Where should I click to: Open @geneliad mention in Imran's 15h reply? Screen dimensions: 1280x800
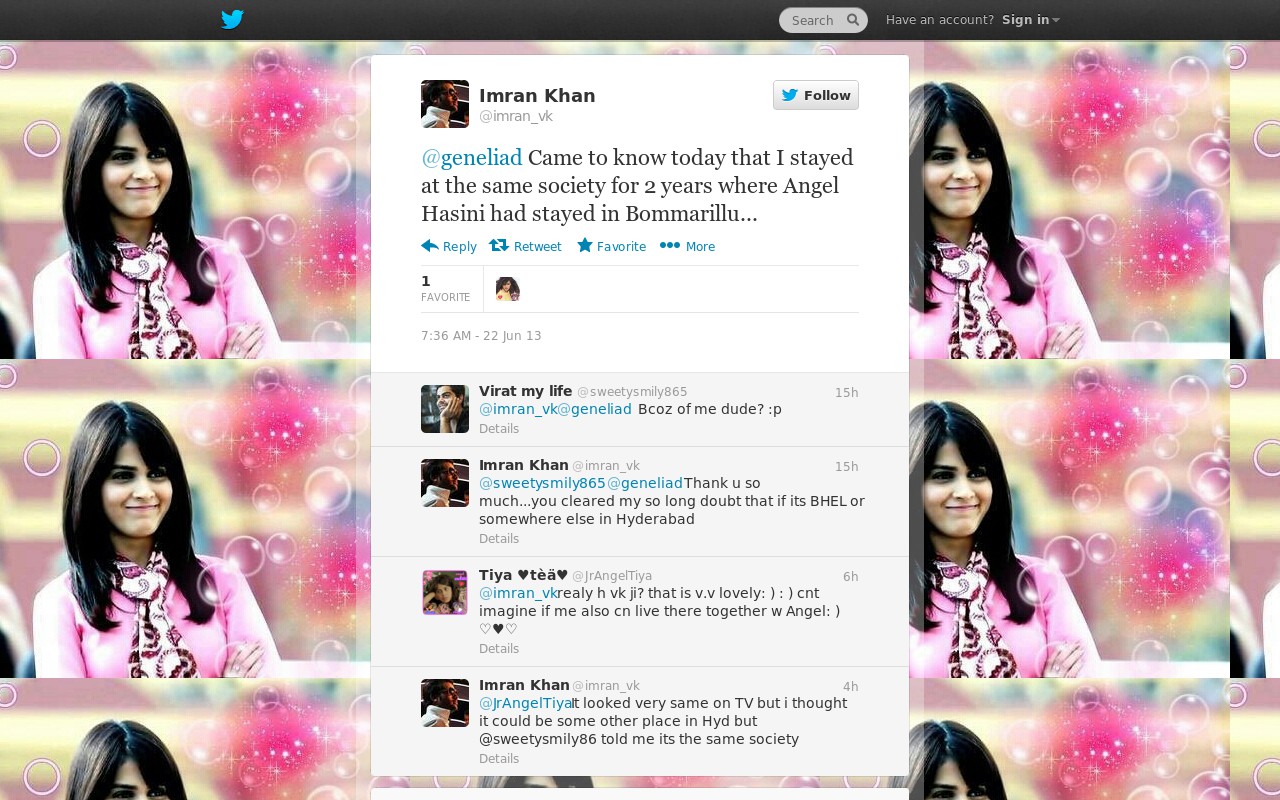coord(645,483)
